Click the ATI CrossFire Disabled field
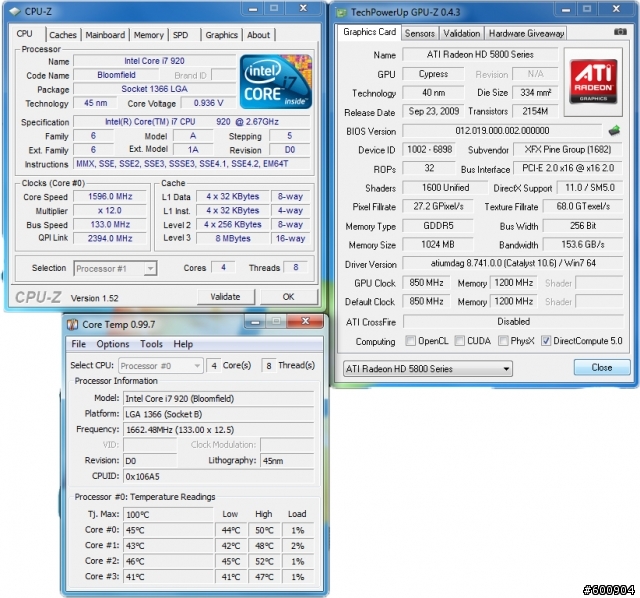The width and height of the screenshot is (640, 598). click(513, 322)
